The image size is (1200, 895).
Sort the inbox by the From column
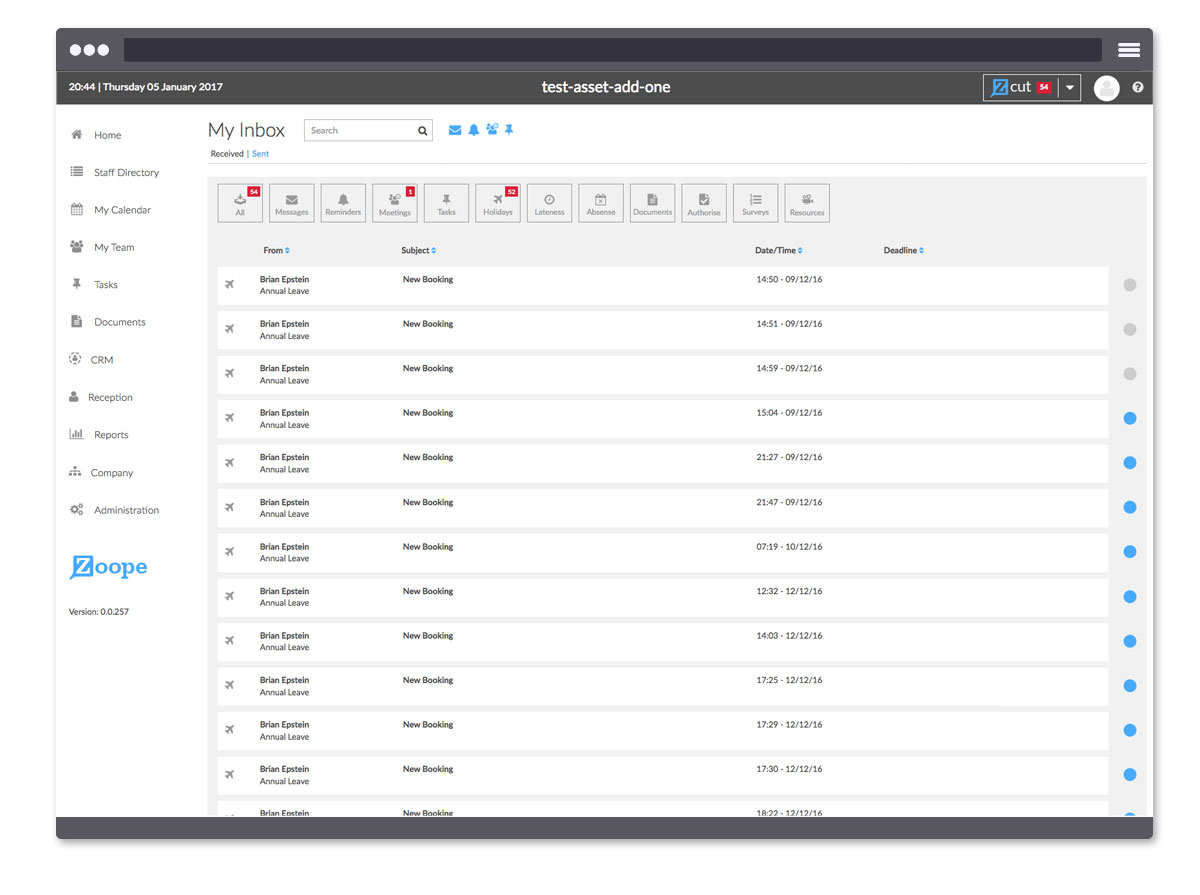(x=276, y=251)
